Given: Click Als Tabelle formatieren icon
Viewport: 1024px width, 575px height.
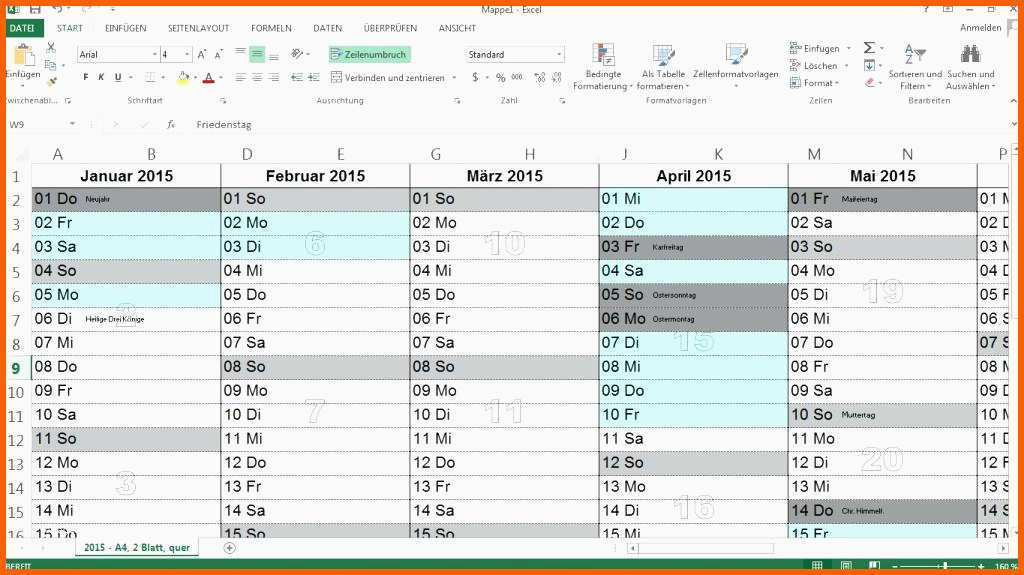Looking at the screenshot, I should [x=663, y=56].
